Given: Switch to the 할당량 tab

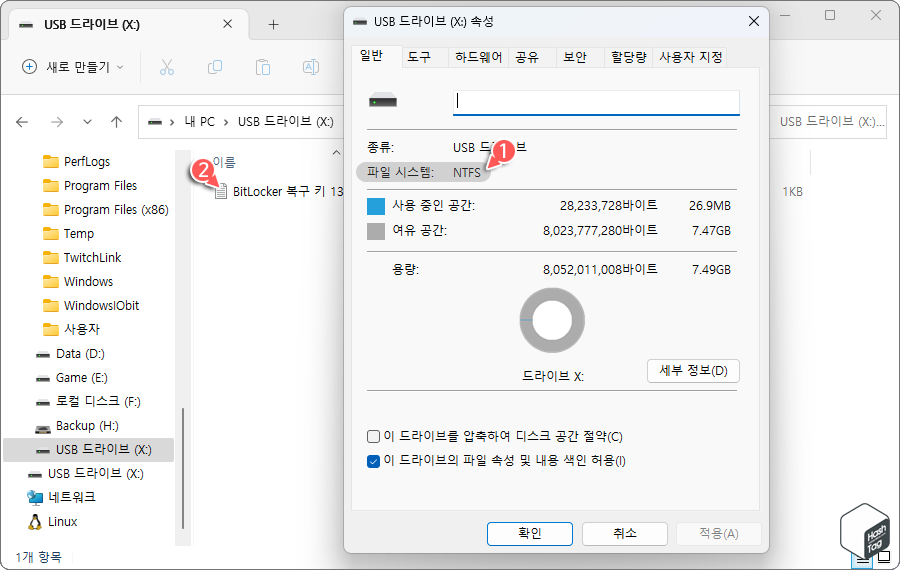Looking at the screenshot, I should pos(629,57).
